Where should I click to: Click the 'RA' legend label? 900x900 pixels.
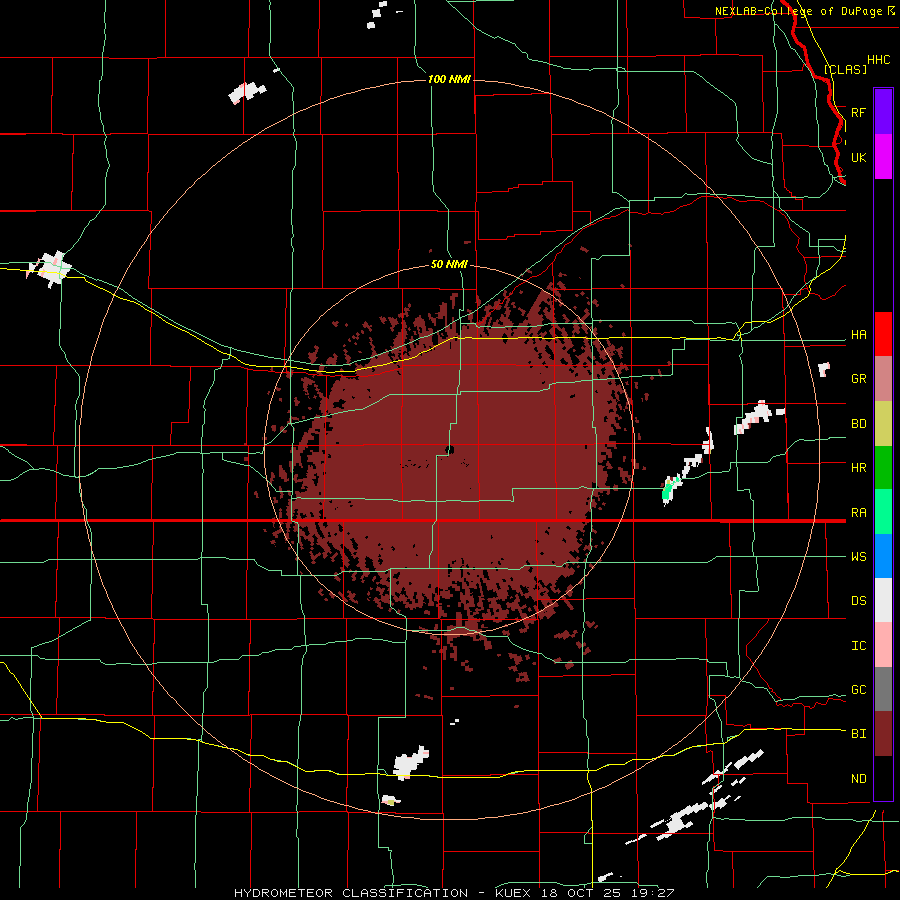coord(859,513)
